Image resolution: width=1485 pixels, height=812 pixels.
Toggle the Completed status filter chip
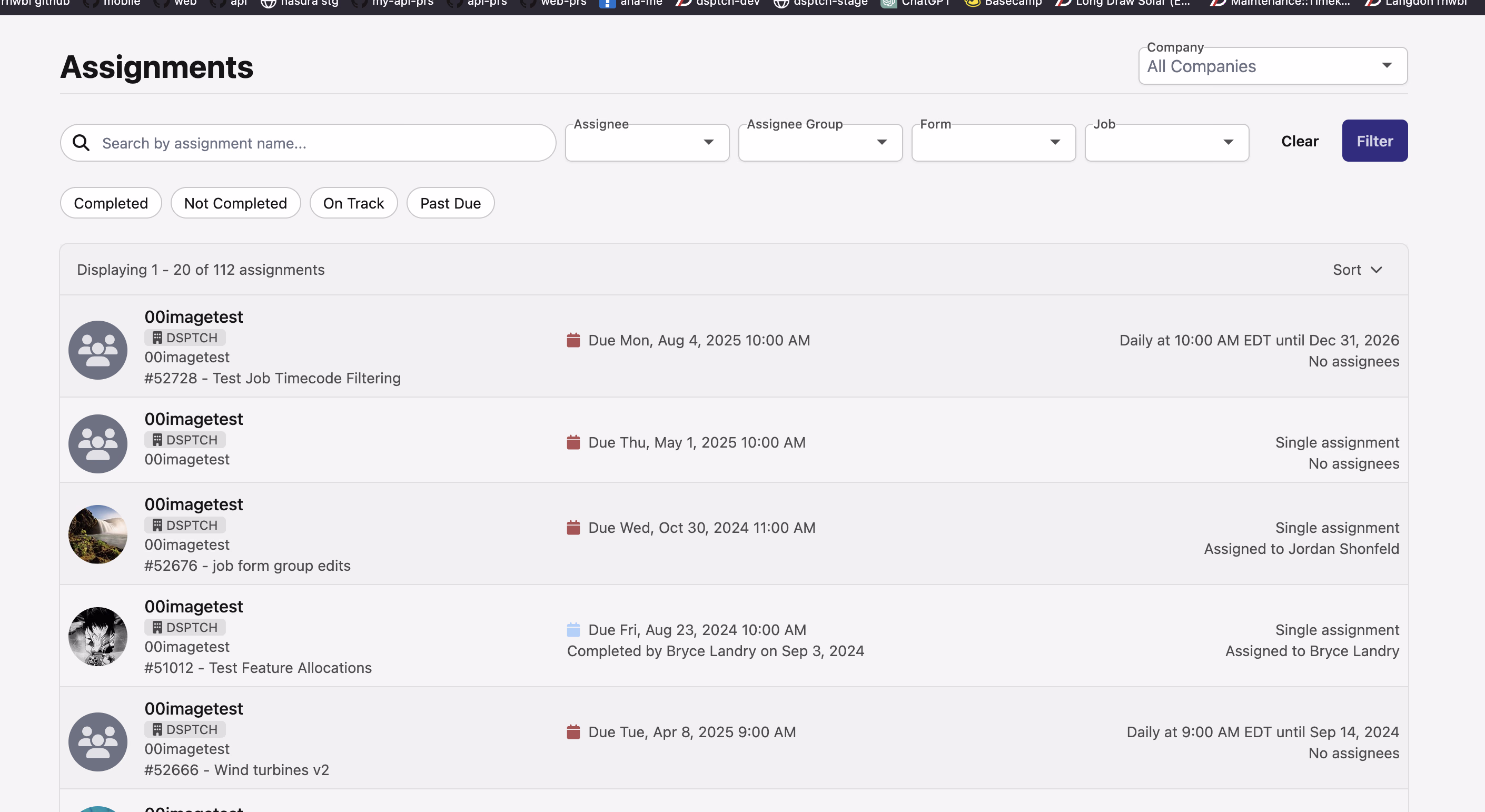pyautogui.click(x=111, y=203)
